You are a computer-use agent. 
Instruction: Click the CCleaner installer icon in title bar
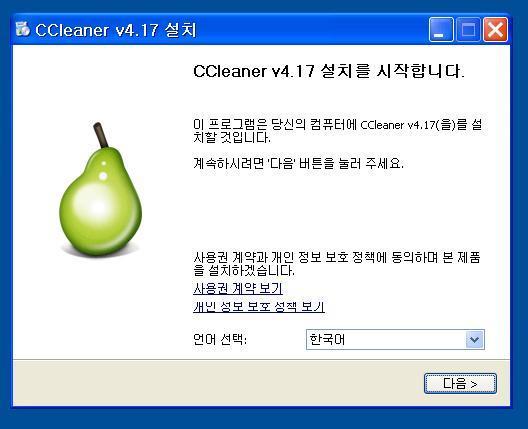tap(23, 29)
